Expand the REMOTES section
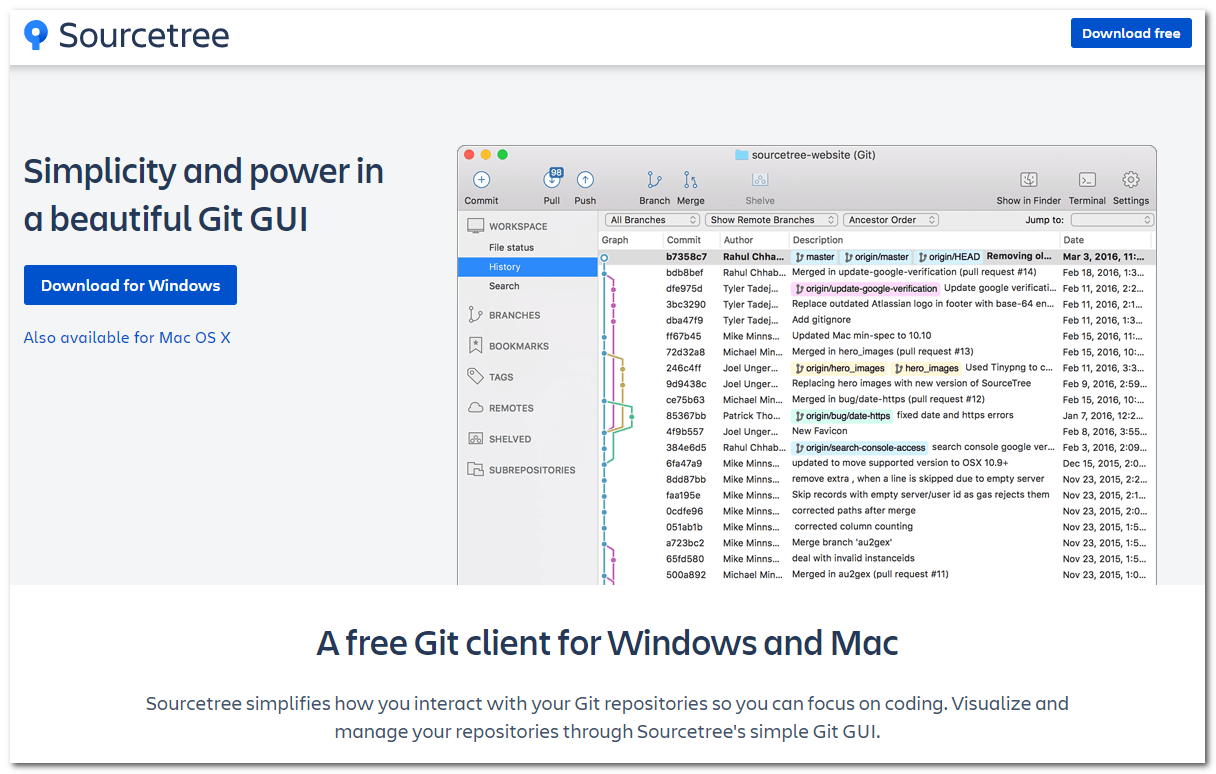The height and width of the screenshot is (774, 1216). pyautogui.click(x=511, y=408)
